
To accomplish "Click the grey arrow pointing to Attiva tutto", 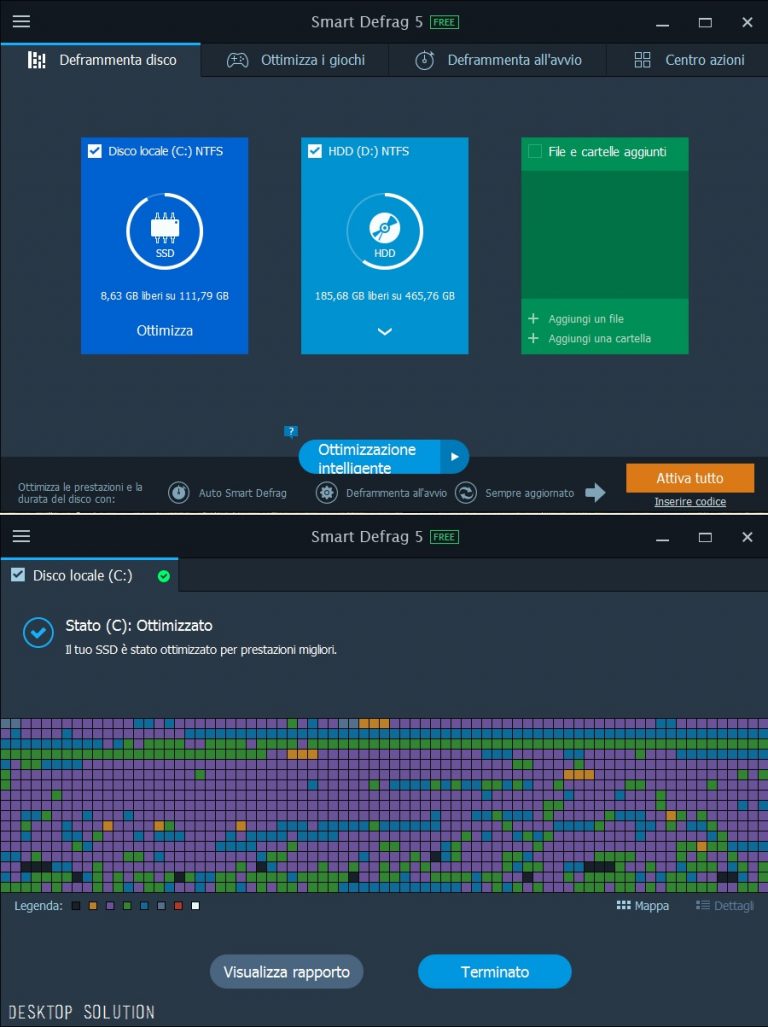I will click(595, 493).
